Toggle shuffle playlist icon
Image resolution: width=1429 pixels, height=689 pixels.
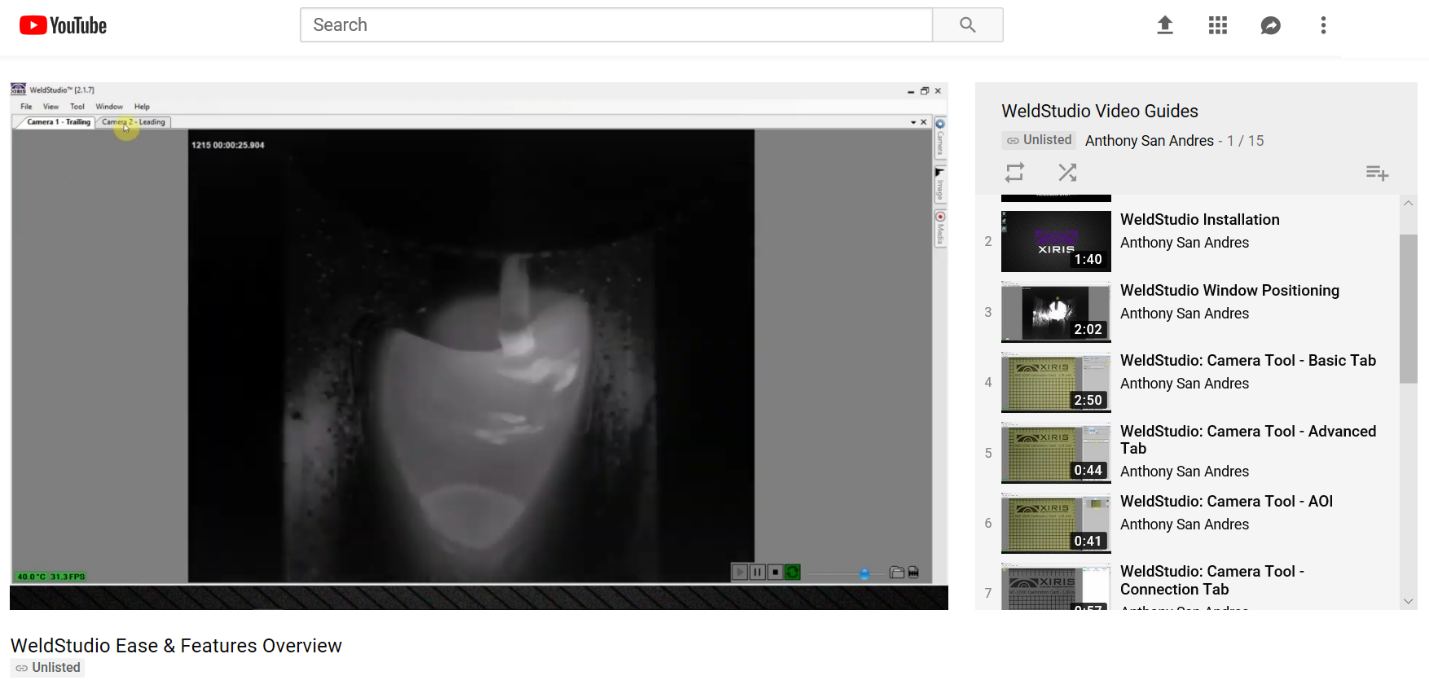1067,172
